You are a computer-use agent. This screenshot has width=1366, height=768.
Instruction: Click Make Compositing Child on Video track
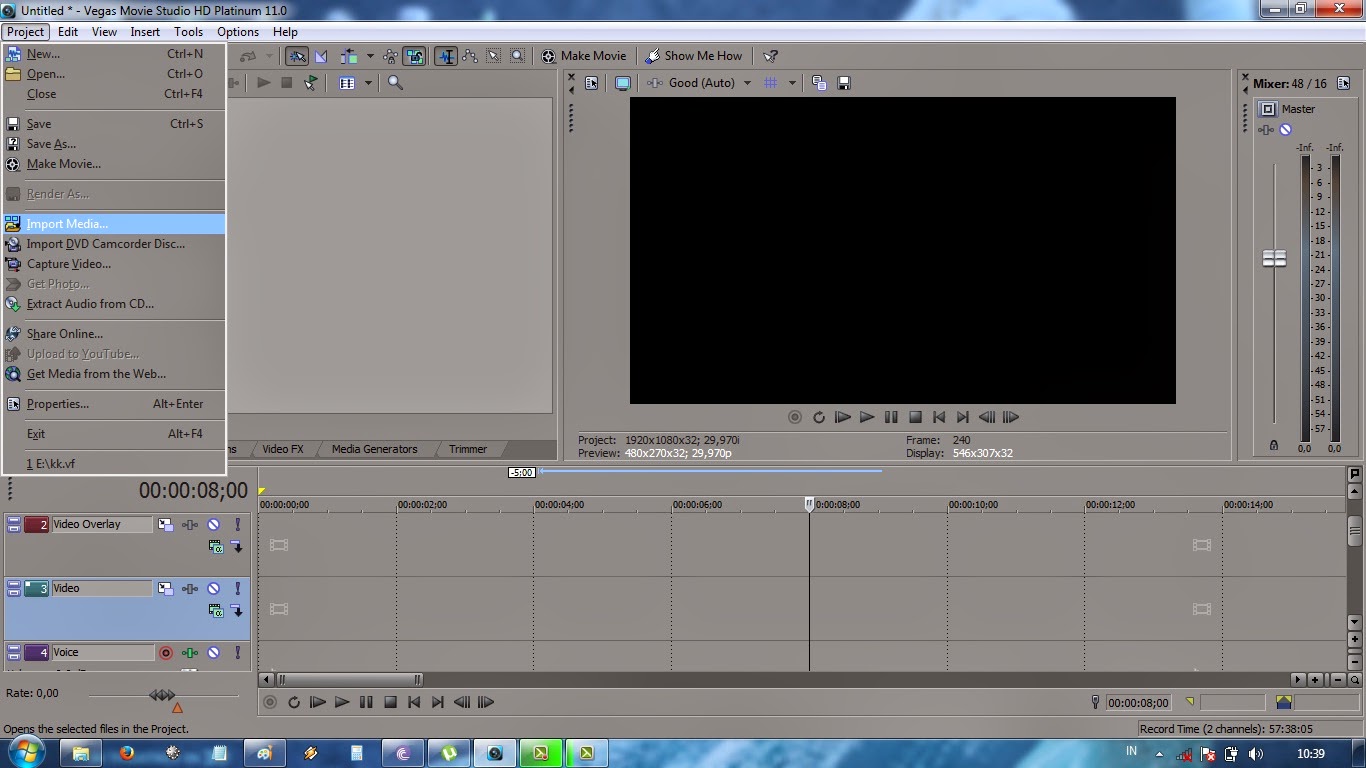pos(237,610)
